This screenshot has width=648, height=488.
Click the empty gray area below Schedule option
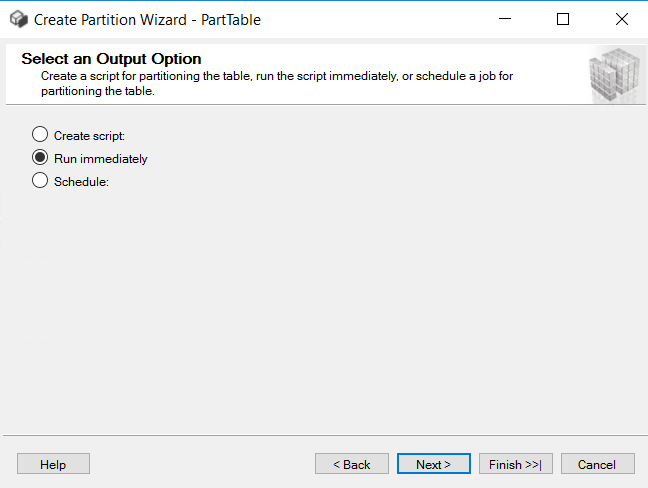[x=324, y=310]
